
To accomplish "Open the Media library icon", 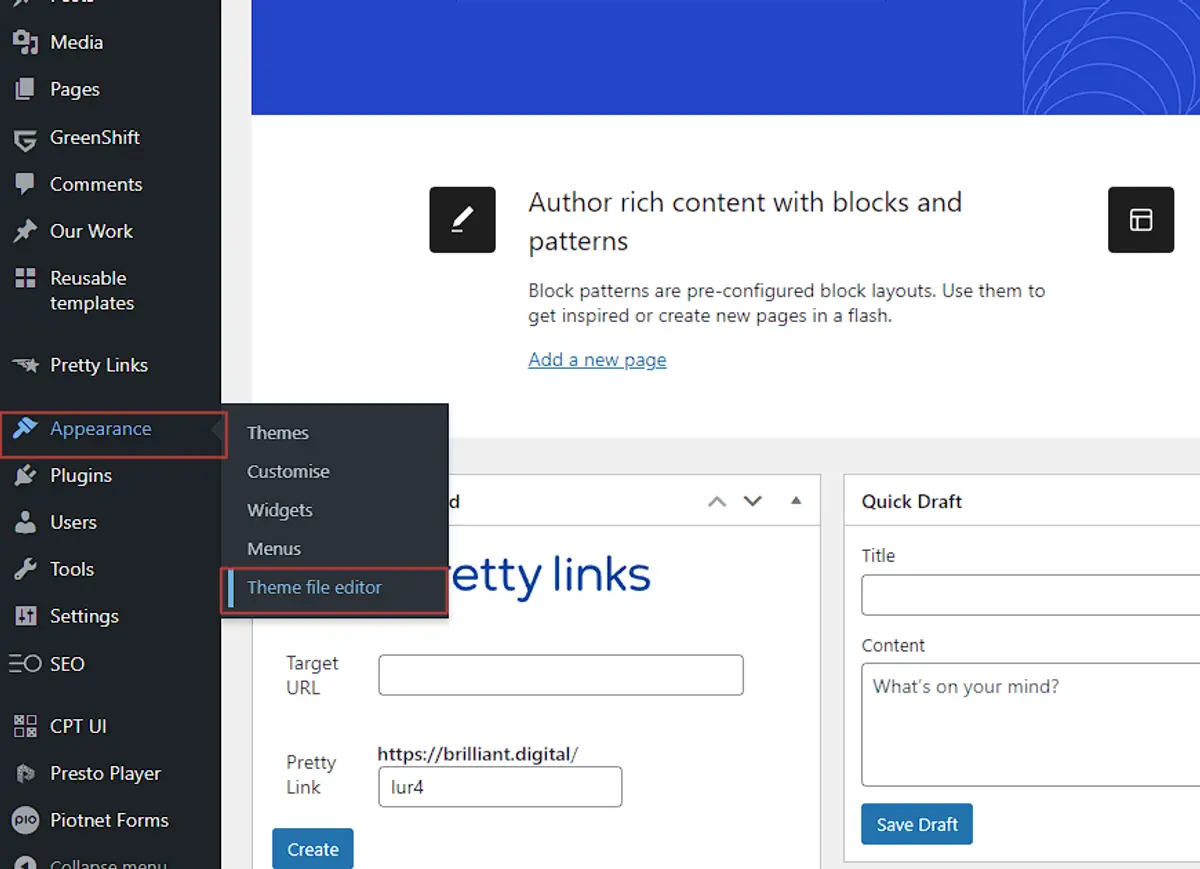I will pos(25,42).
